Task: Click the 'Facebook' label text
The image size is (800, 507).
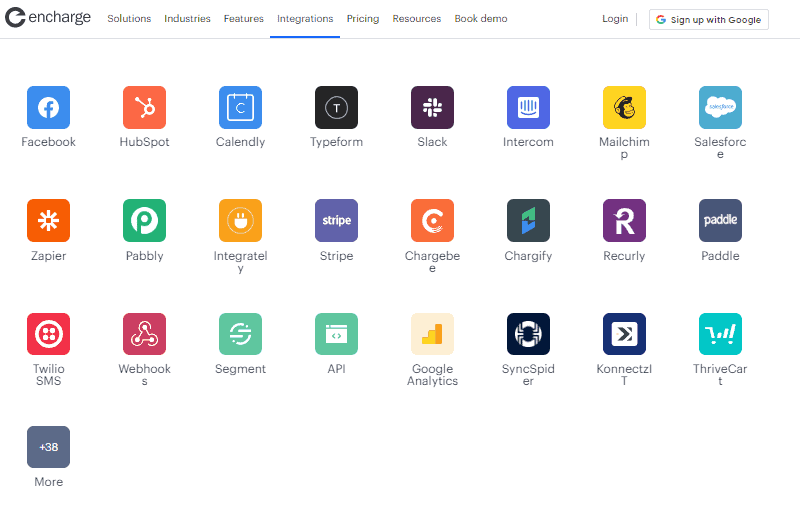Action: point(48,142)
